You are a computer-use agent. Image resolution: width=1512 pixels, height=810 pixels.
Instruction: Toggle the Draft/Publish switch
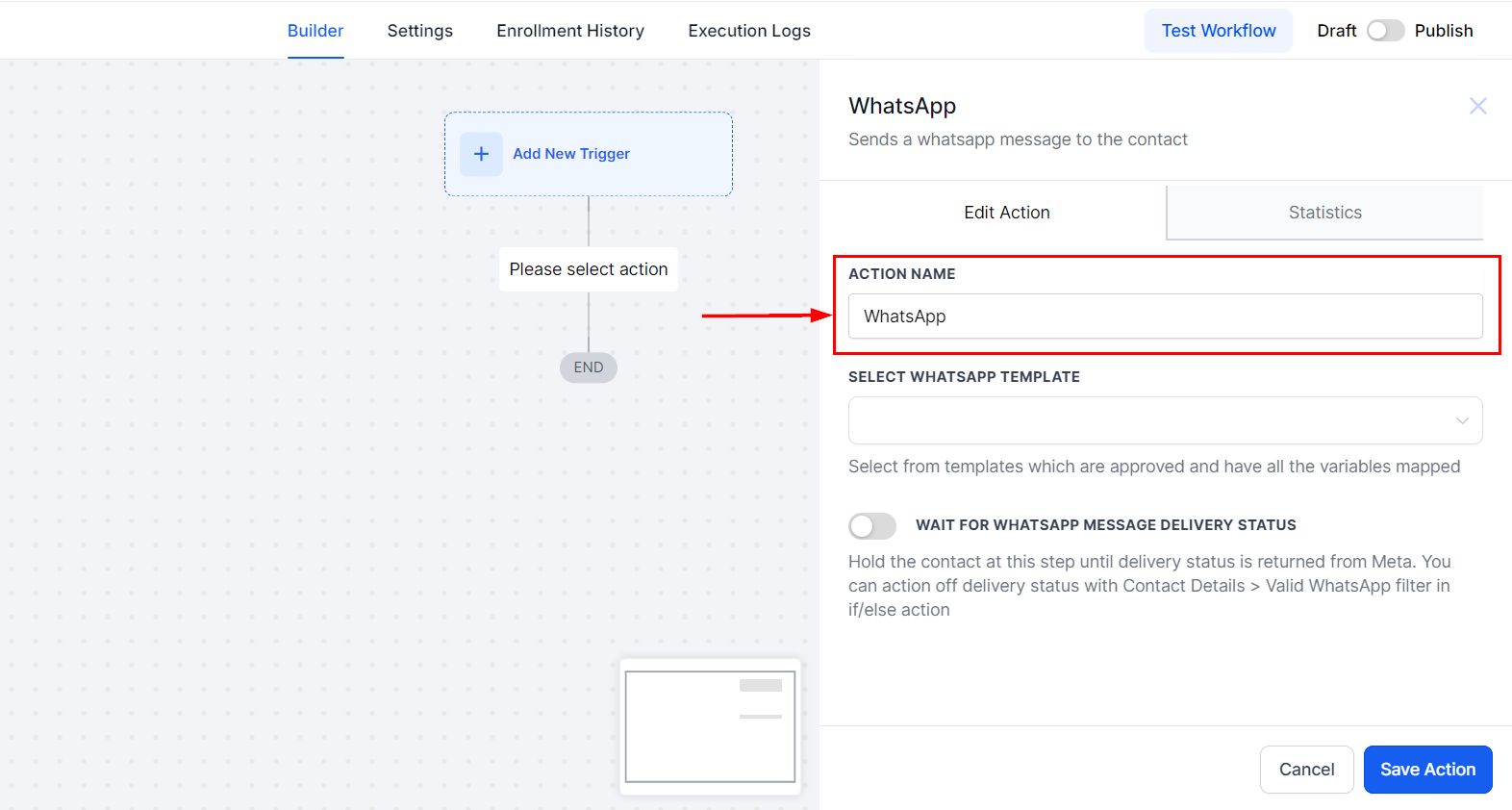point(1385,31)
